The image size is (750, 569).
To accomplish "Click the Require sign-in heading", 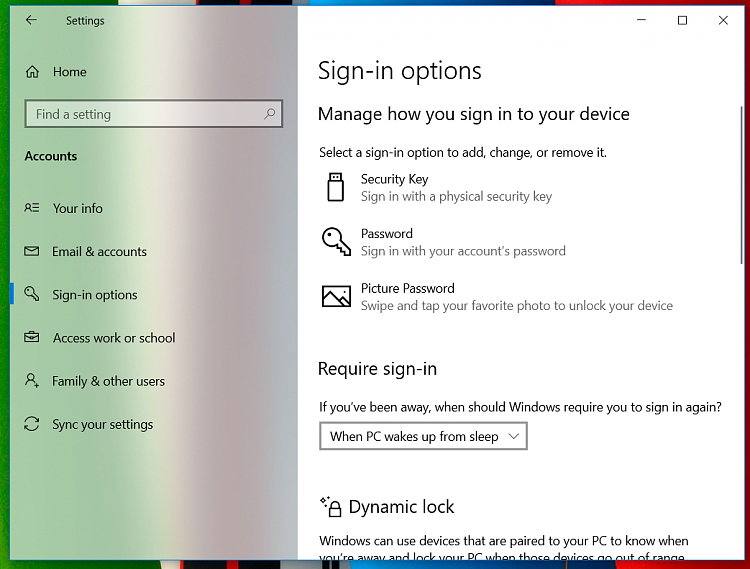I will [377, 369].
